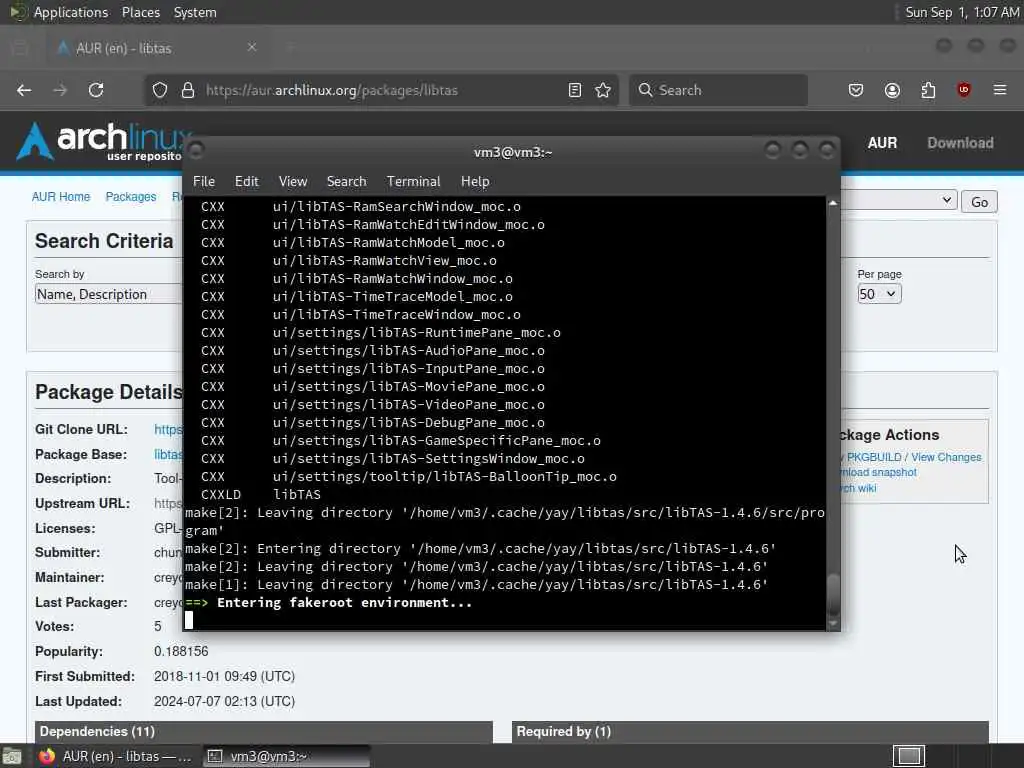
Task: Reload the AUR page
Action: tap(96, 90)
